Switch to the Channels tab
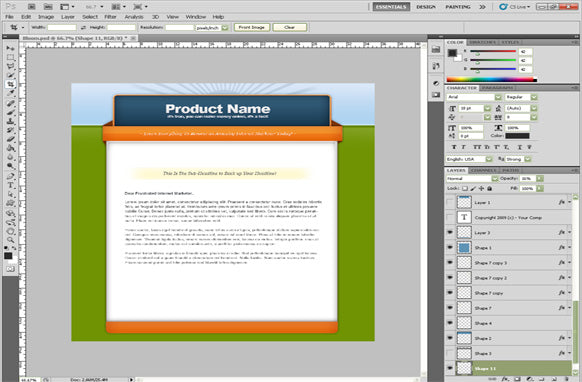Image resolution: width=582 pixels, height=382 pixels. [x=484, y=170]
